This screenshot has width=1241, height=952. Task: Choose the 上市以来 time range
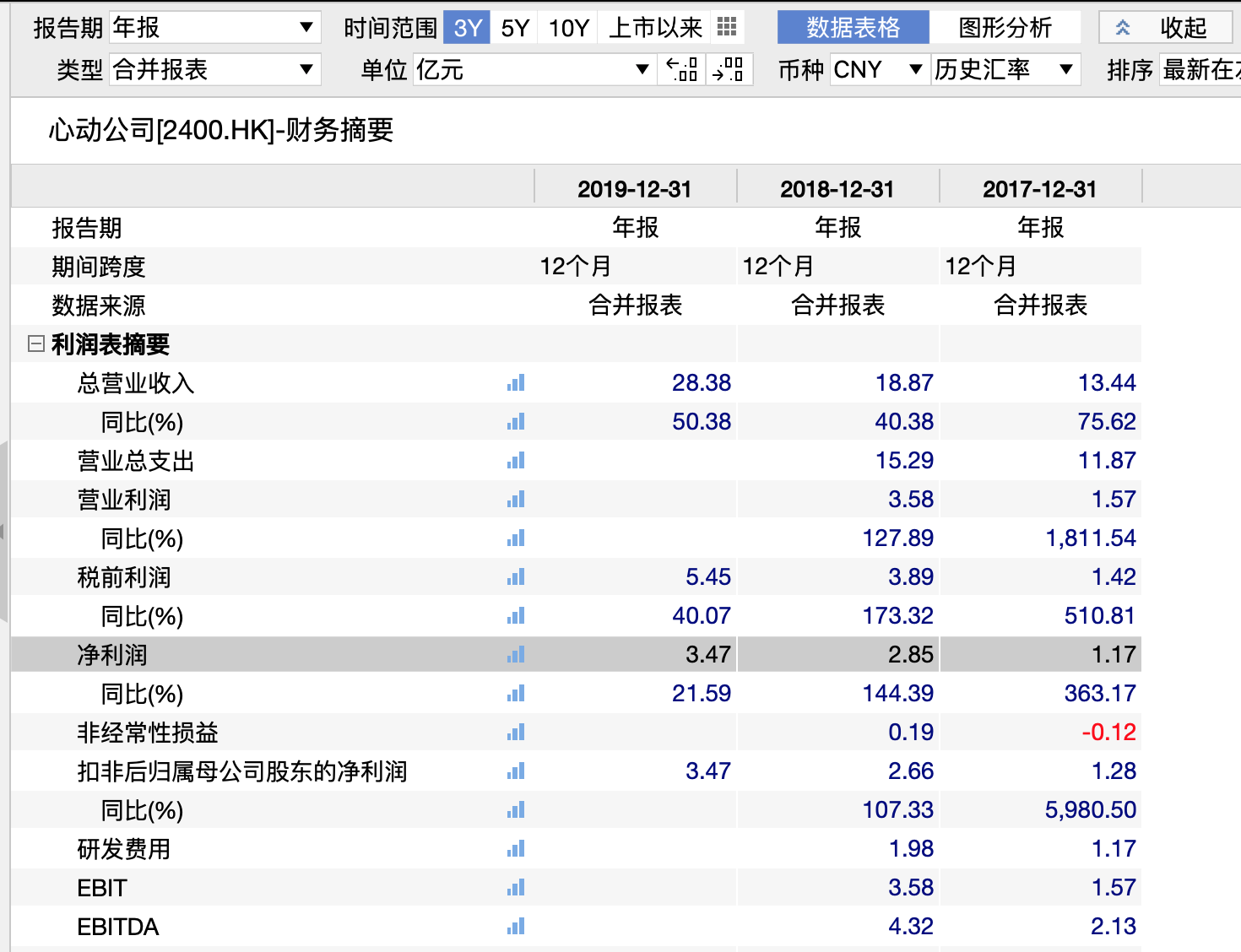[655, 28]
